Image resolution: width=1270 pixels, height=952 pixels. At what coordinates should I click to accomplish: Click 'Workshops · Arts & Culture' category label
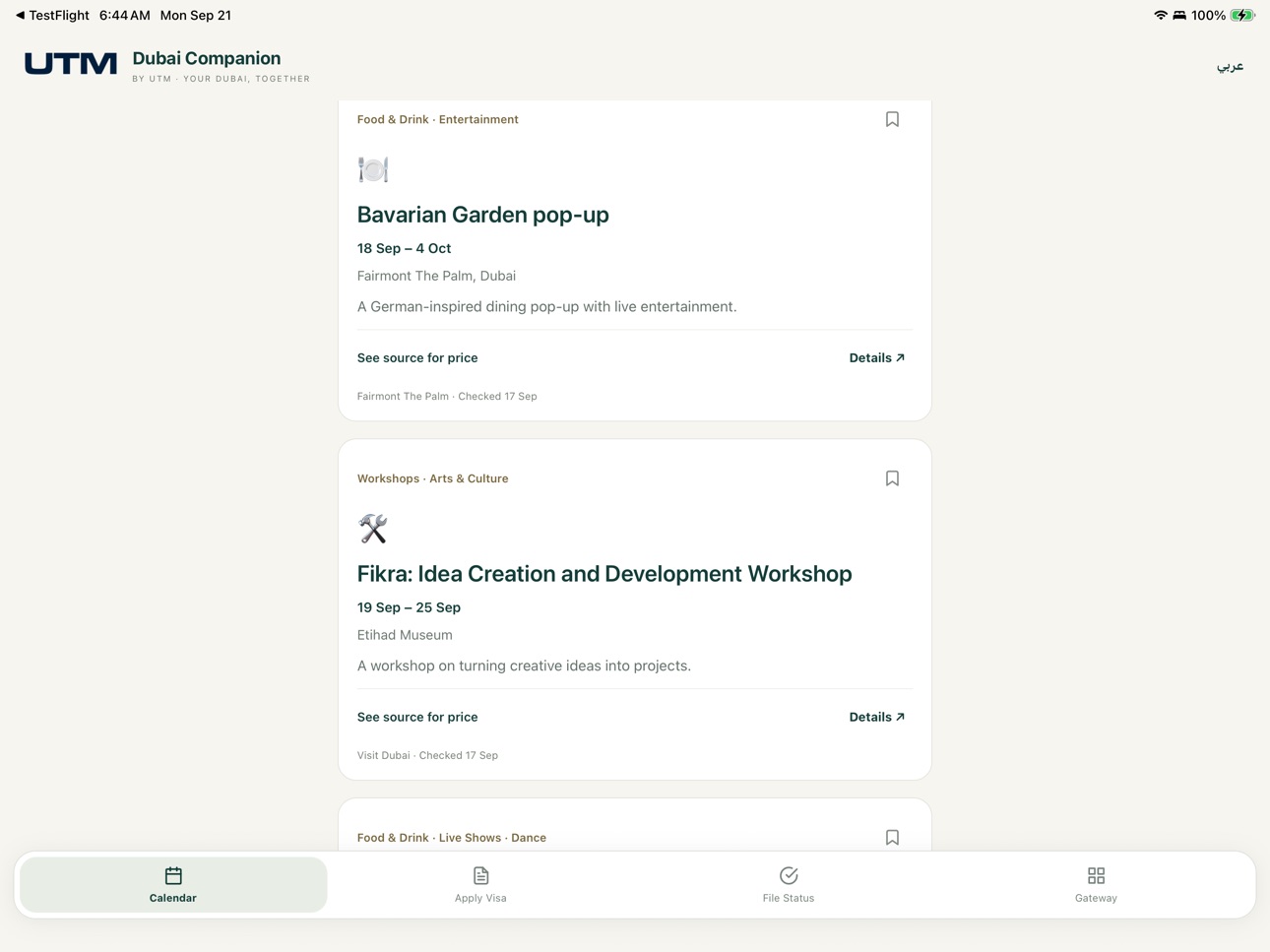tap(433, 479)
